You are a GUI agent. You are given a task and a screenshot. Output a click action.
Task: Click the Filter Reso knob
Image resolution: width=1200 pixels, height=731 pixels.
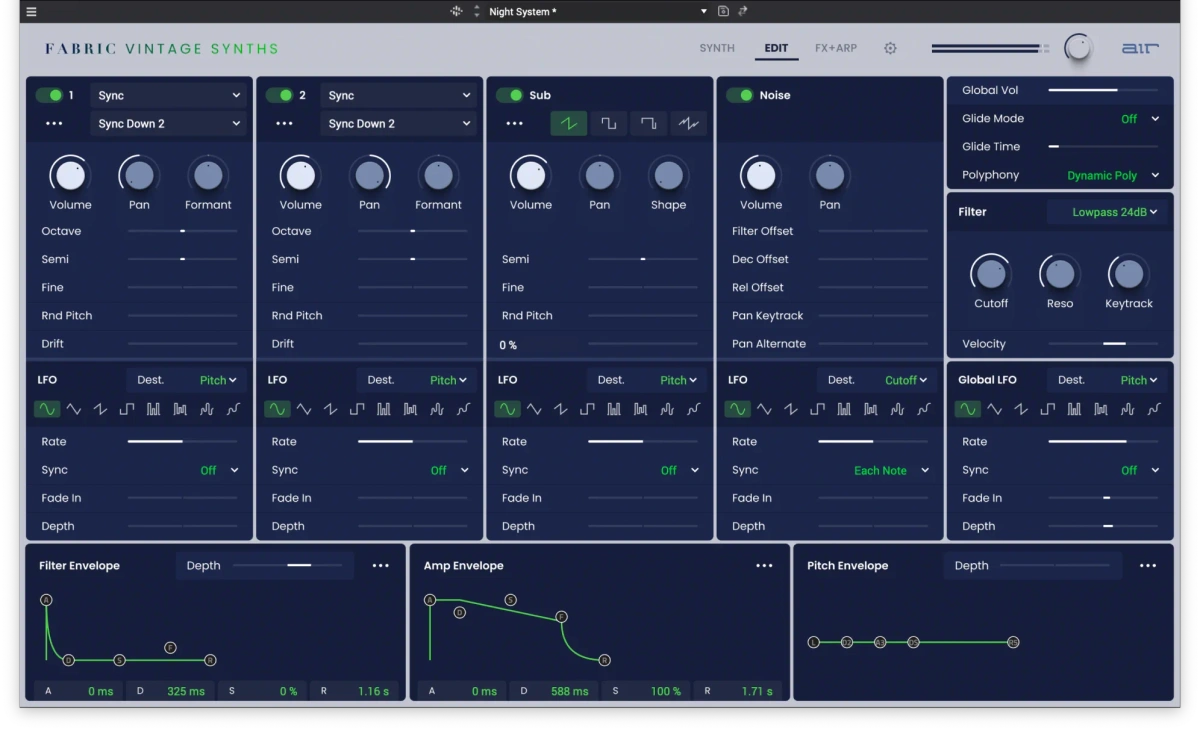pos(1059,273)
